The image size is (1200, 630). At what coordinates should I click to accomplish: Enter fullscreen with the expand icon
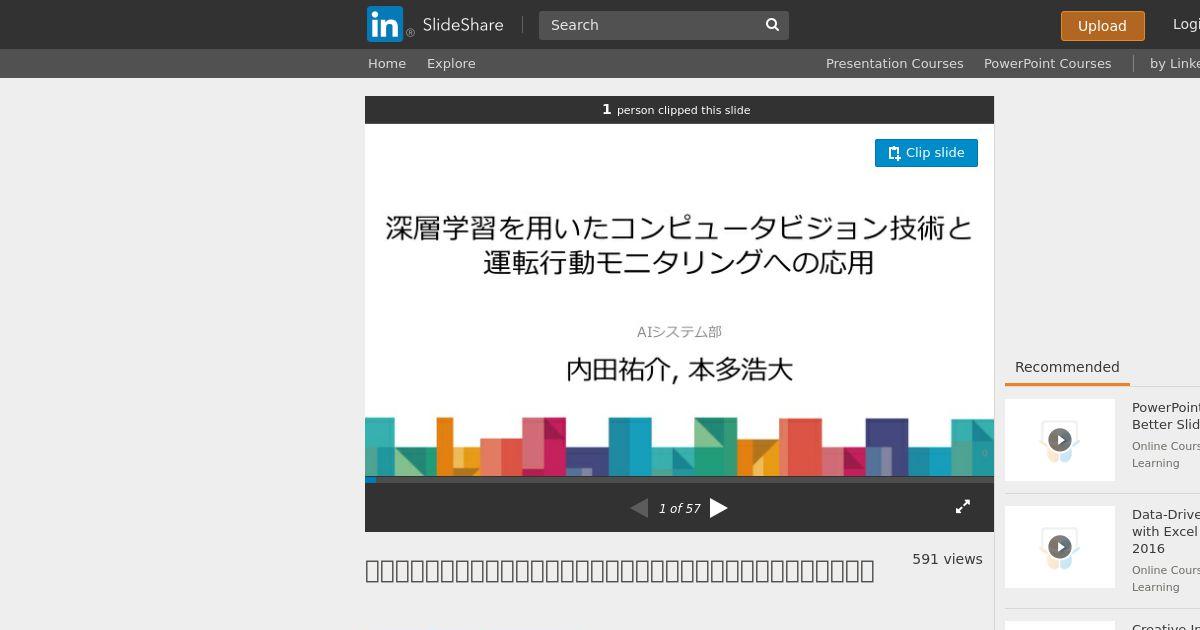click(963, 507)
